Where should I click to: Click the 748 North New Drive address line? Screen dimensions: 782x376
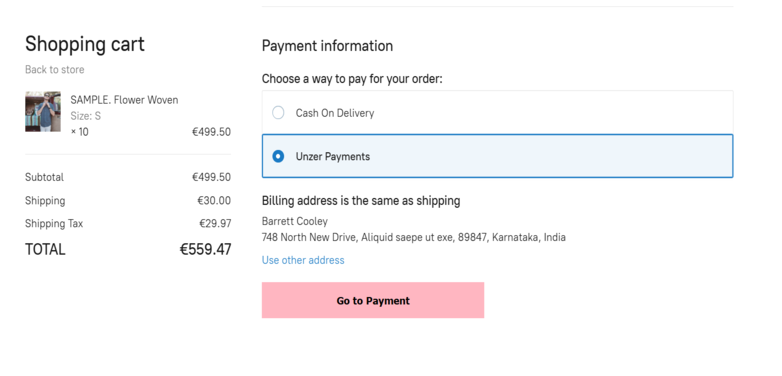pyautogui.click(x=413, y=237)
